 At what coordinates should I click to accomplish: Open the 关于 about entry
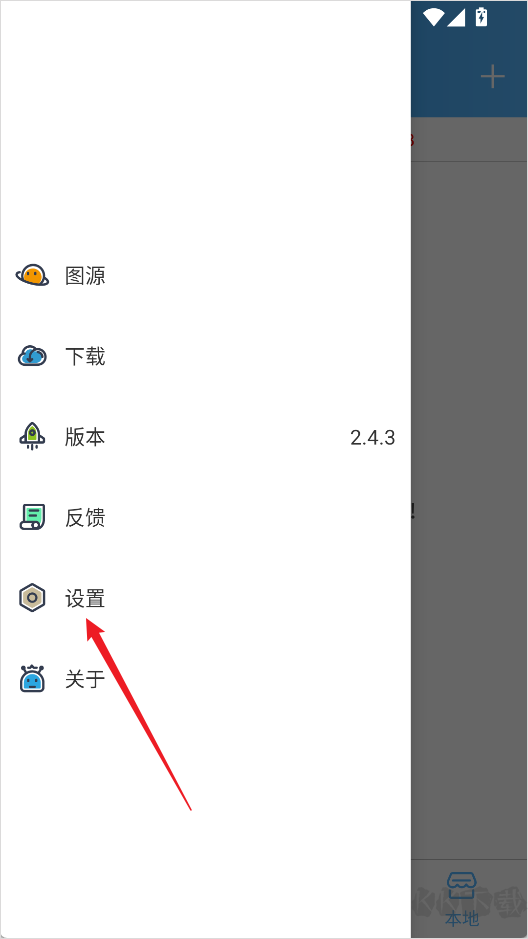tap(205, 678)
